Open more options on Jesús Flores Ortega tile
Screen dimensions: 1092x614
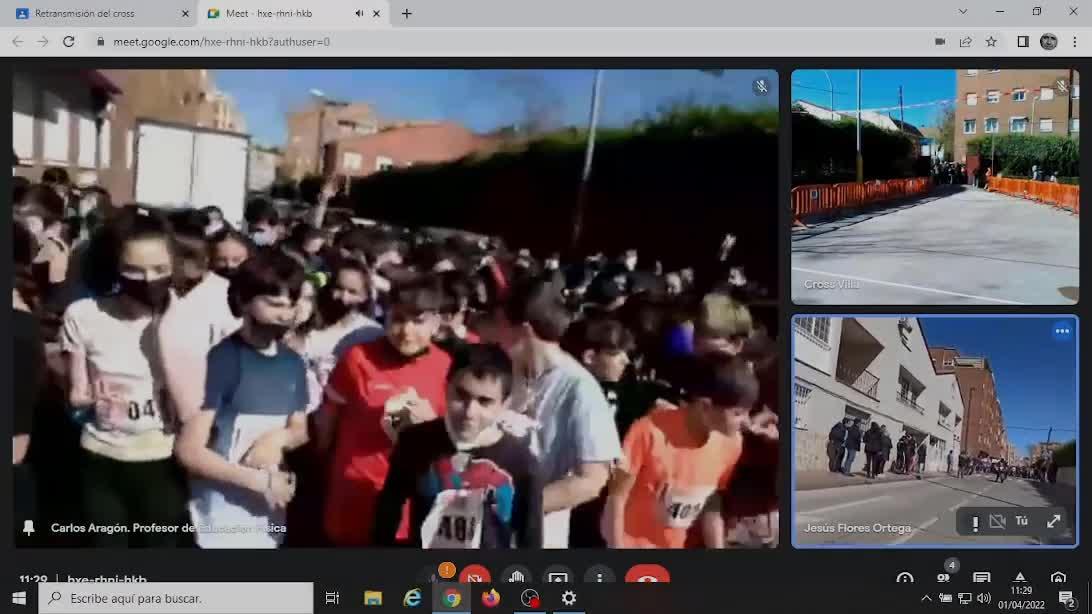click(x=1061, y=331)
